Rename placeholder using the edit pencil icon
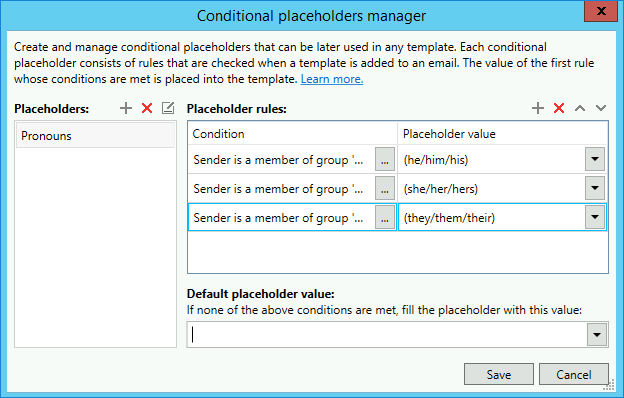The width and height of the screenshot is (624, 398). point(168,108)
